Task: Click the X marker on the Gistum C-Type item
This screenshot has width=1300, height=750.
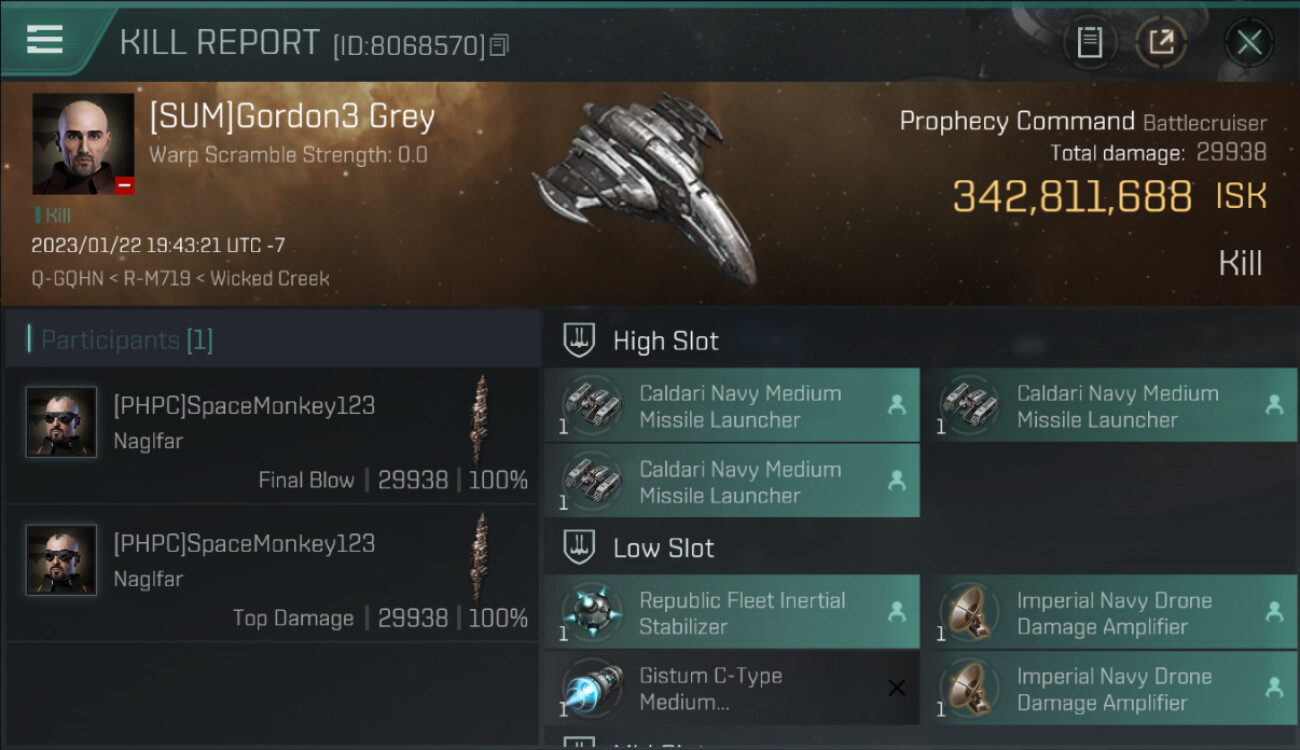Action: [896, 688]
